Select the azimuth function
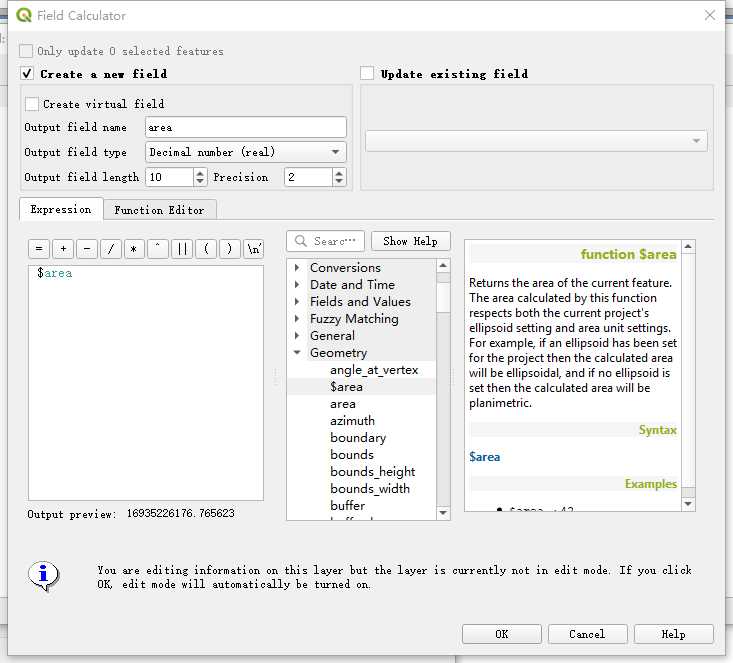 [352, 421]
